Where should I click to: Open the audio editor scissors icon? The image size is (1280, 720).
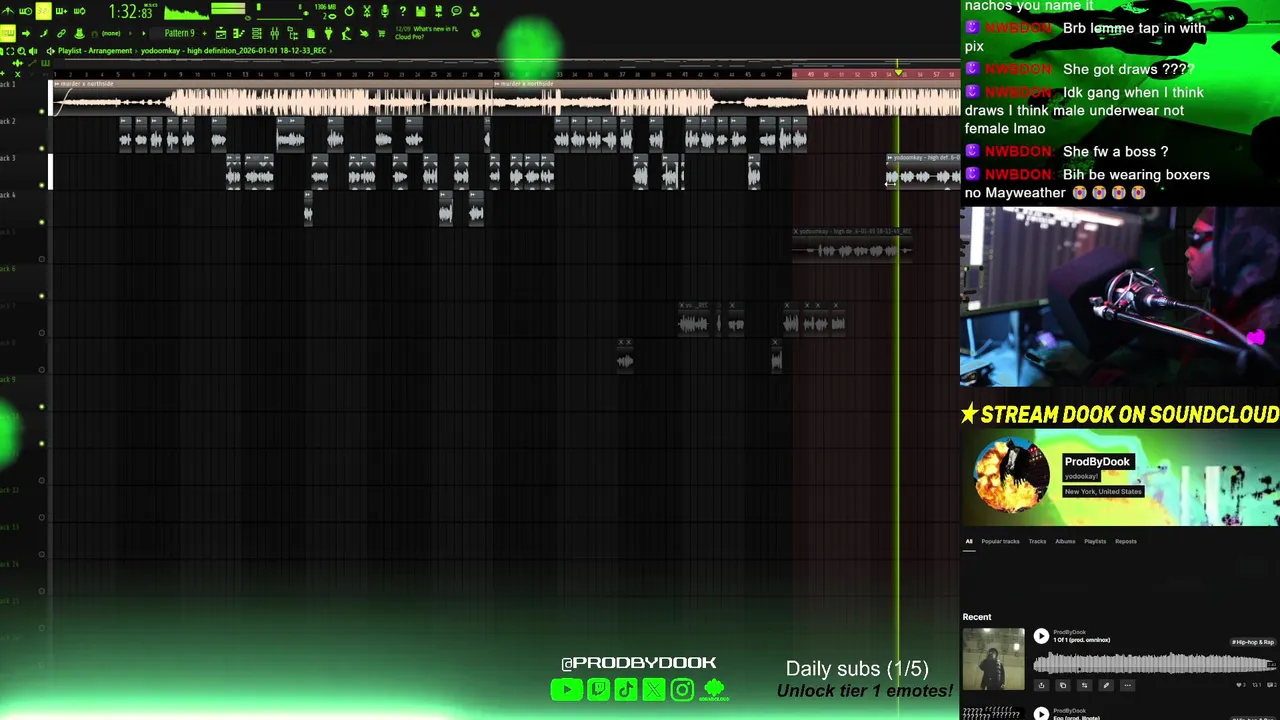point(367,11)
